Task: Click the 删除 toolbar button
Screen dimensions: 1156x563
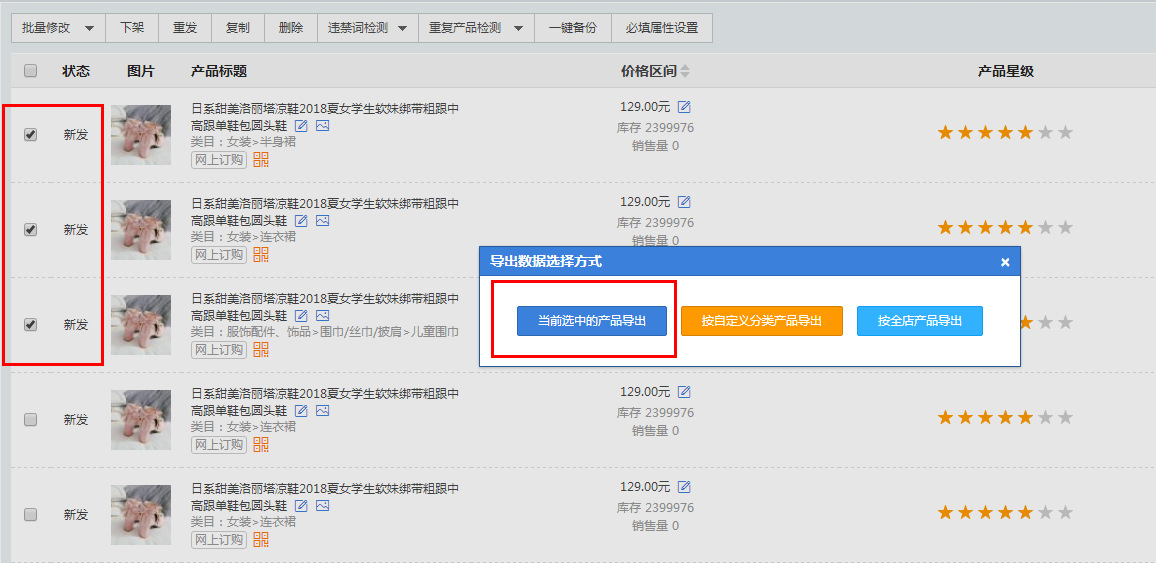Action: click(290, 28)
